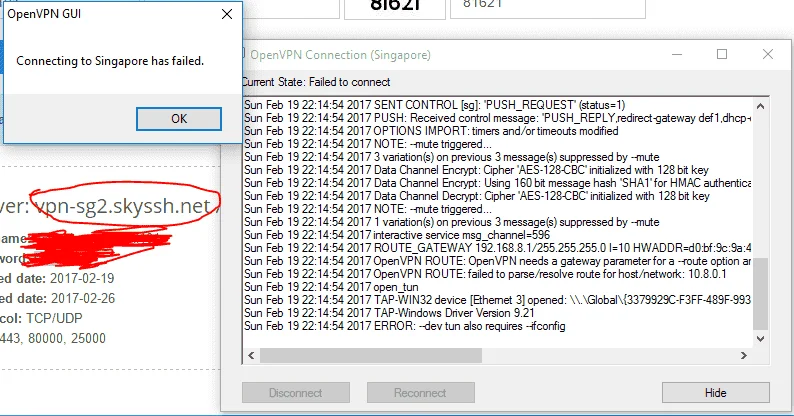Click the vpn-sg2.skyssh.net server name on webpage
Viewport: 794px width, 416px height.
[123, 206]
